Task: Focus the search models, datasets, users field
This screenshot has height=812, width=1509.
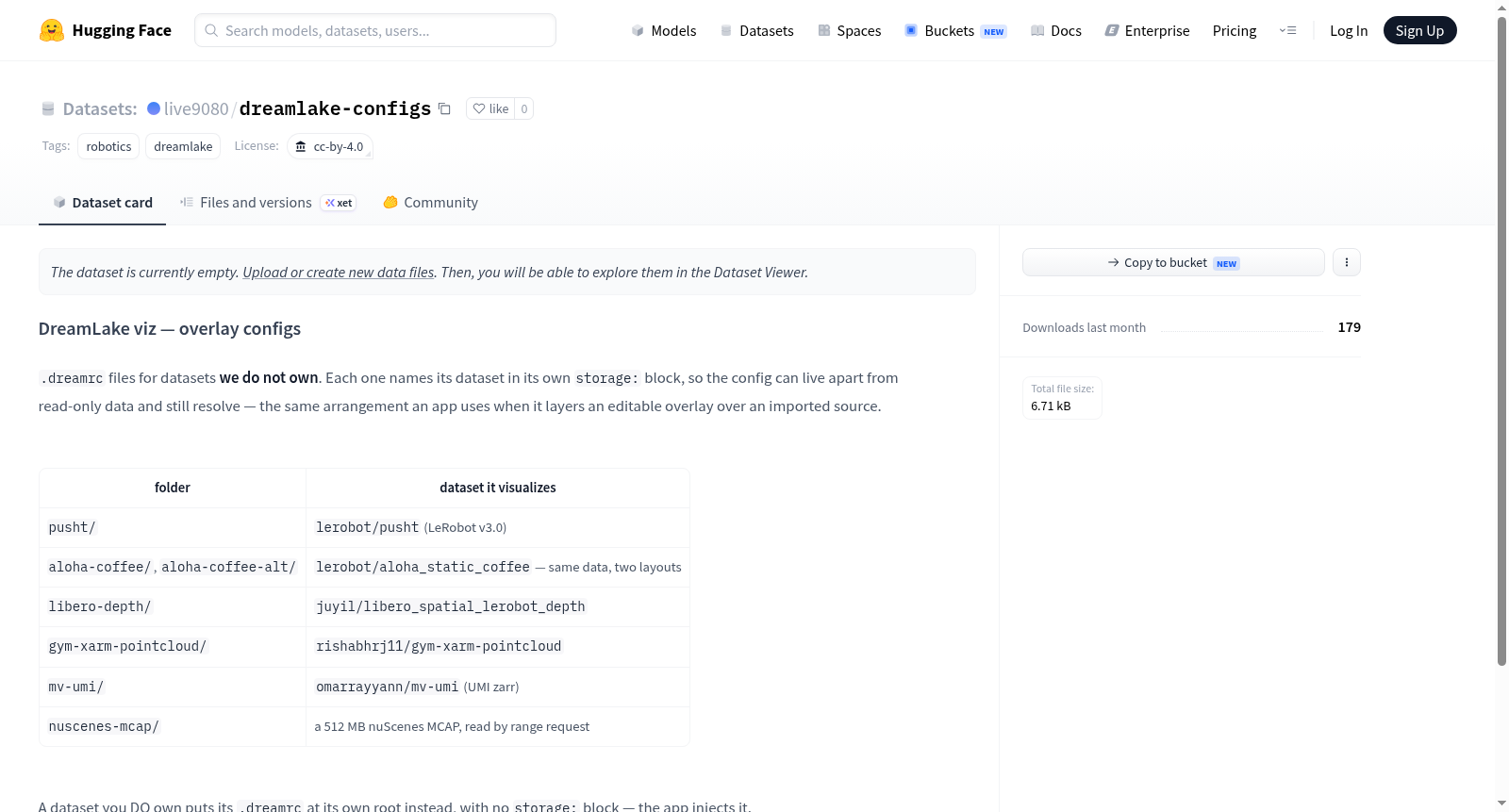Action: [375, 30]
